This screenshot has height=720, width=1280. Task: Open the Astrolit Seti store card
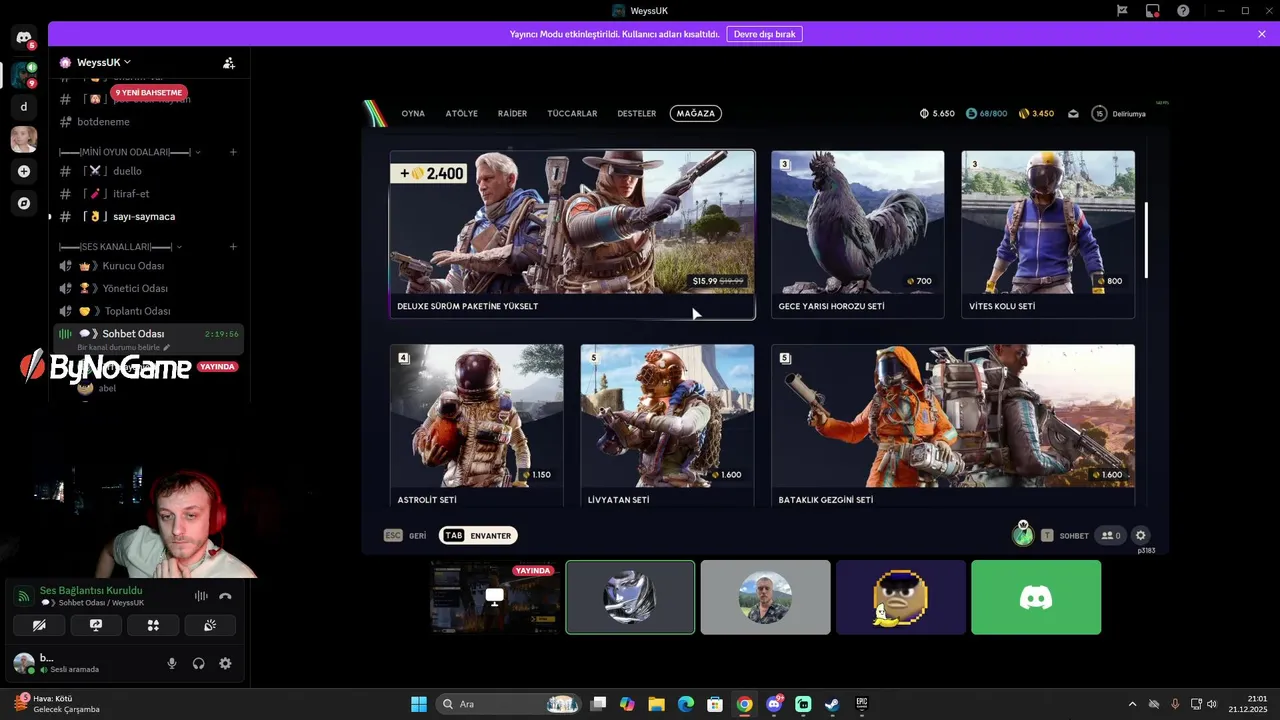[x=477, y=425]
